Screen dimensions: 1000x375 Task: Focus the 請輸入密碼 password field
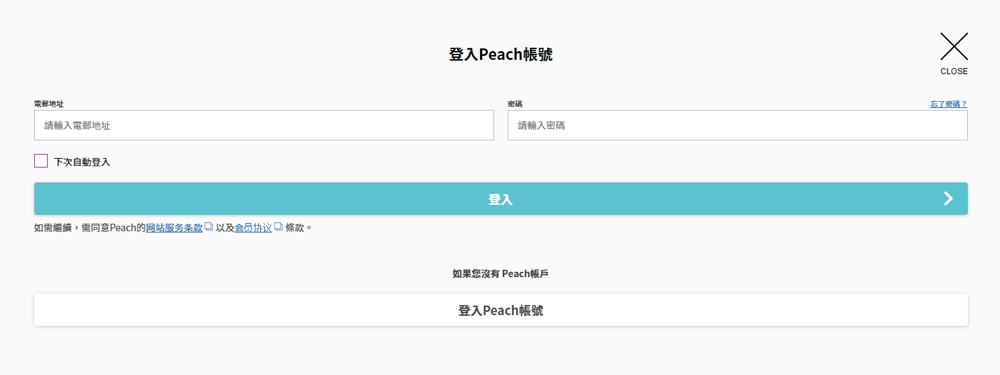pyautogui.click(x=738, y=126)
